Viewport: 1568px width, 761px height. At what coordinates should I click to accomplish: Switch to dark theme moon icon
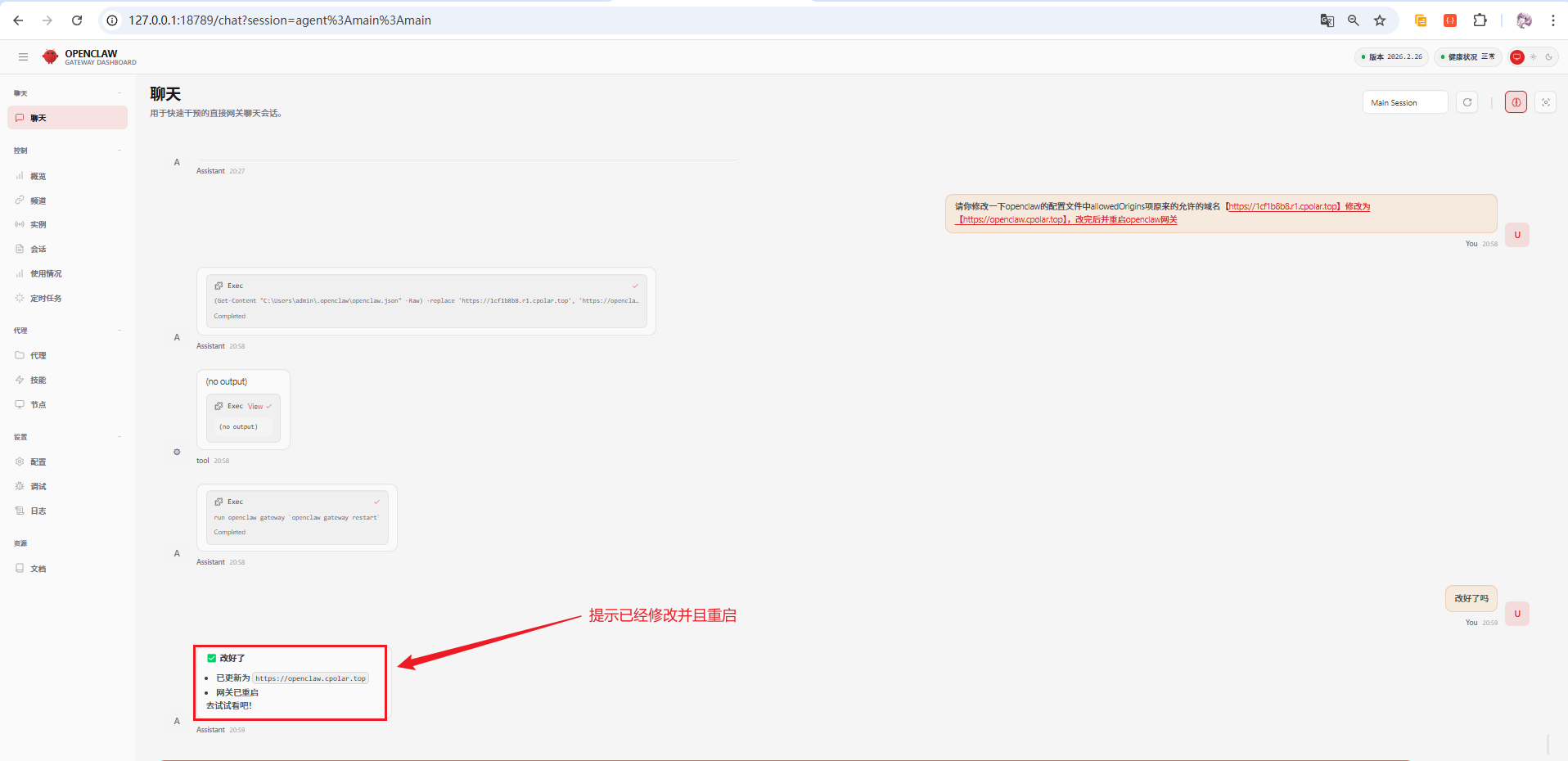[x=1548, y=57]
